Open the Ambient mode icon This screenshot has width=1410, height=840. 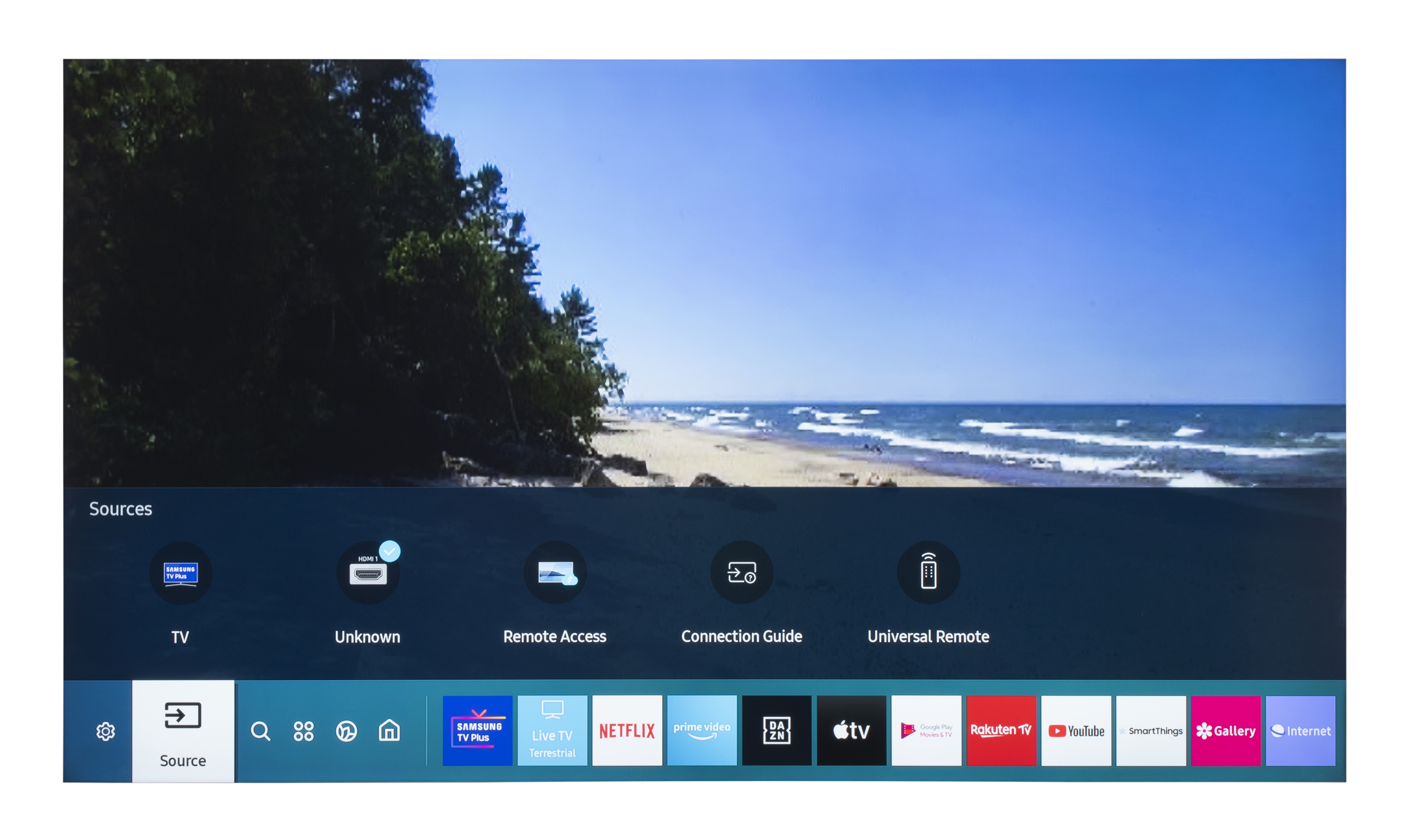[346, 731]
